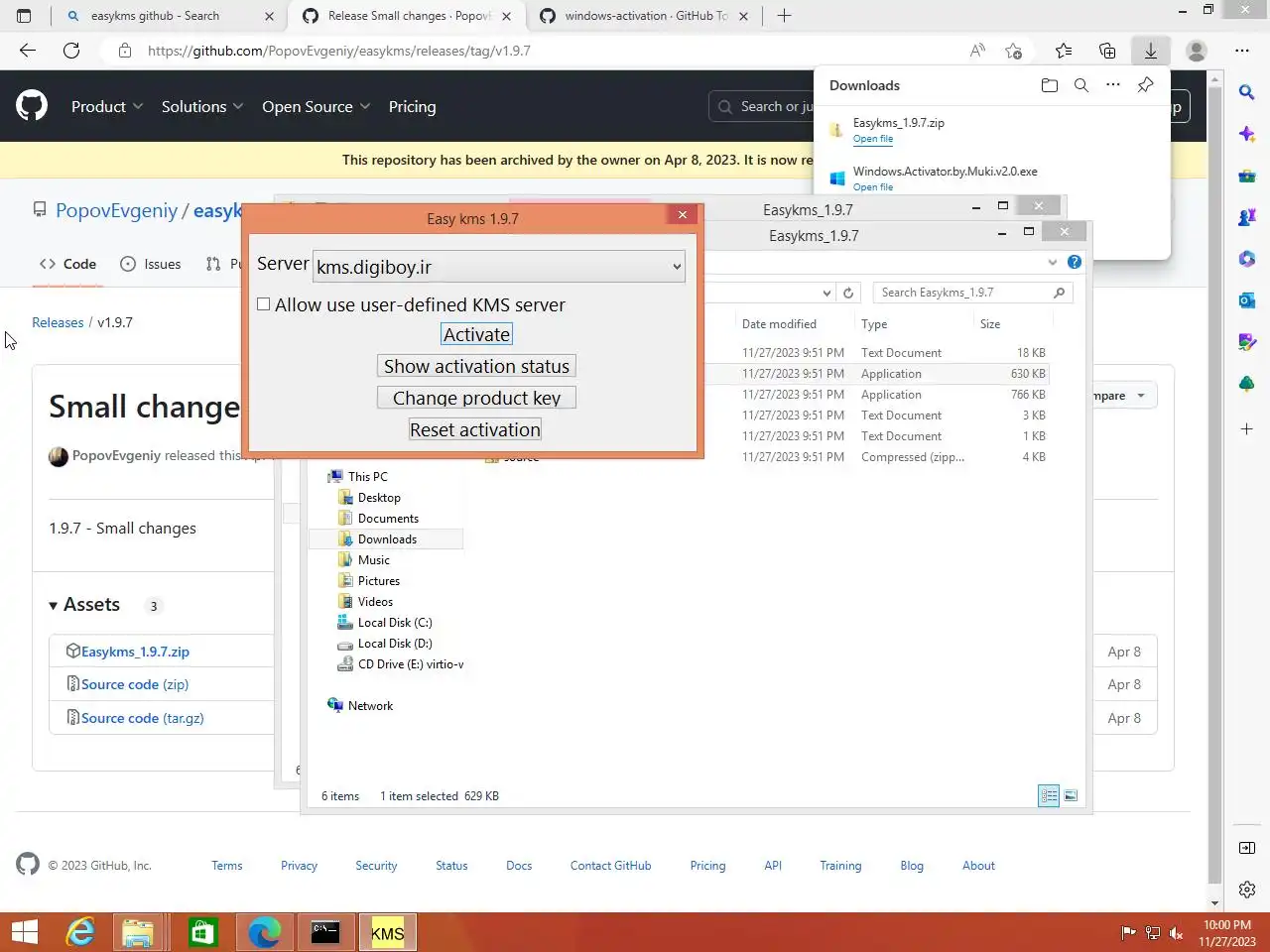Click the volume icon in system tray
1270x952 pixels.
point(1177,932)
